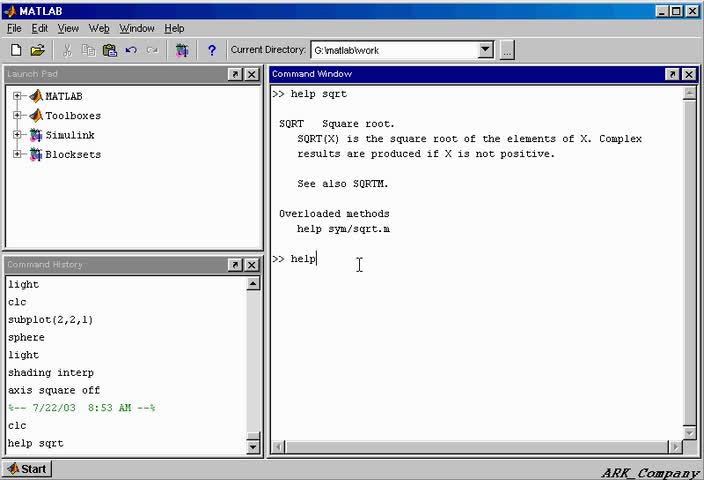This screenshot has height=480, width=704.
Task: Click Command Window horizontal scroll left arrow
Action: pyautogui.click(x=278, y=447)
